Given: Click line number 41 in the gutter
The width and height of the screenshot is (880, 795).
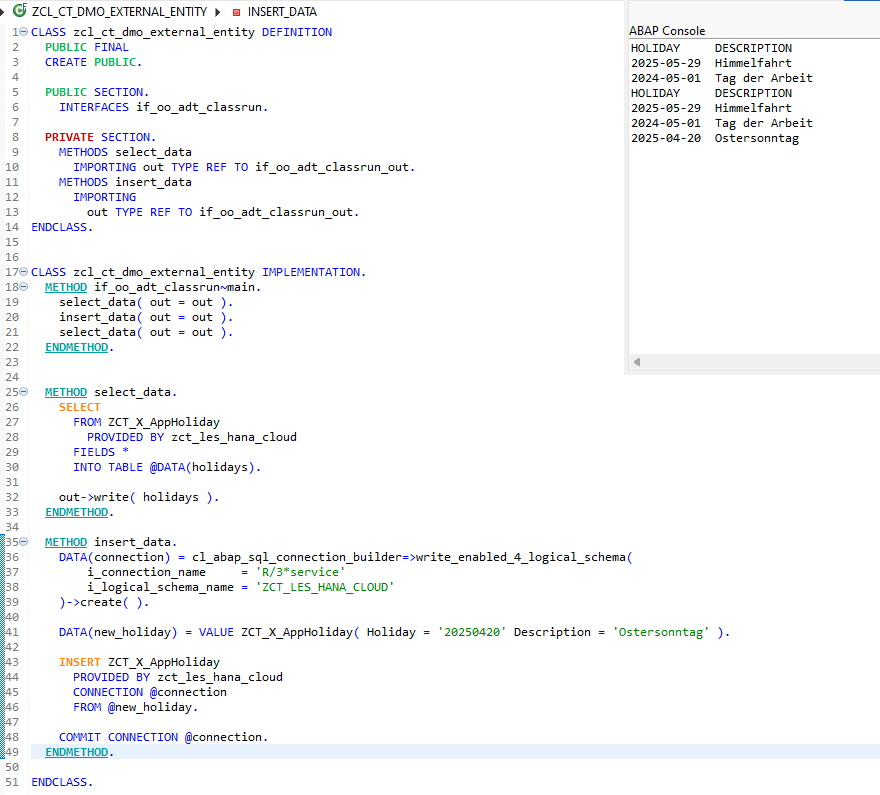Looking at the screenshot, I should (12, 632).
